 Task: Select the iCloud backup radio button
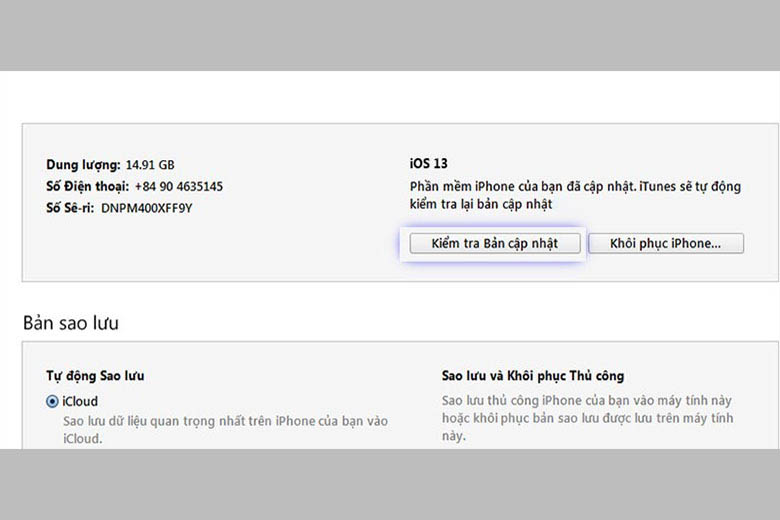tap(52, 401)
